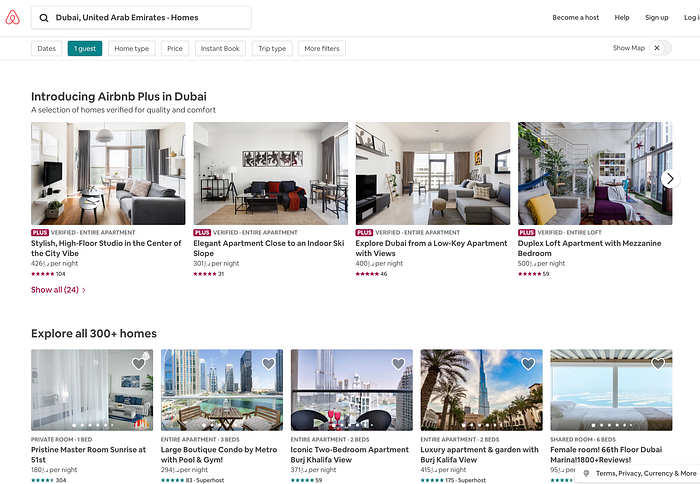Open the Instant Book filter
700x484 pixels.
(220, 48)
